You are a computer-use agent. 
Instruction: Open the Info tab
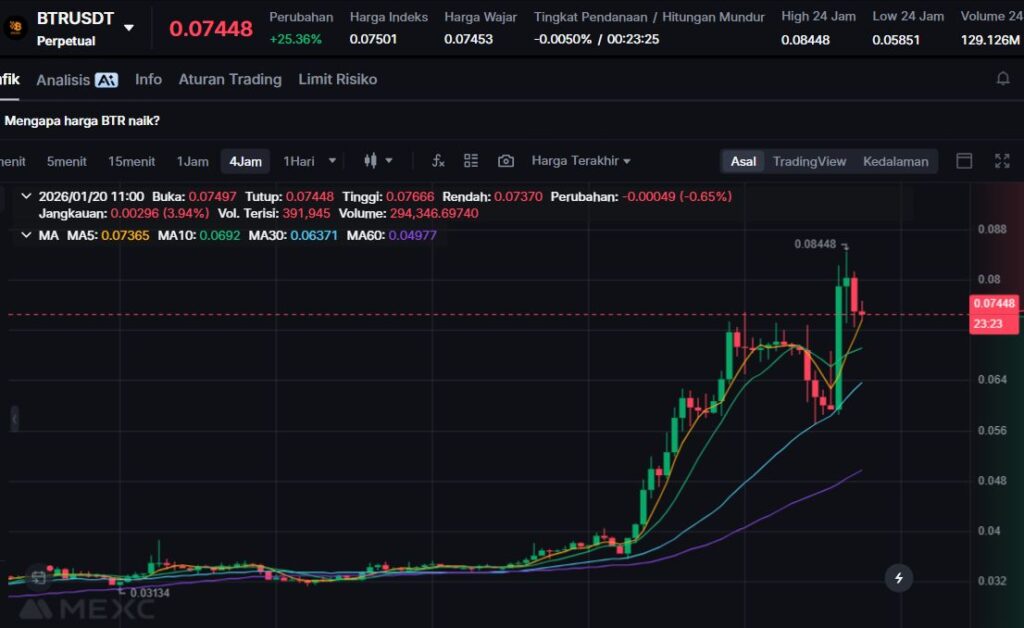pos(148,79)
